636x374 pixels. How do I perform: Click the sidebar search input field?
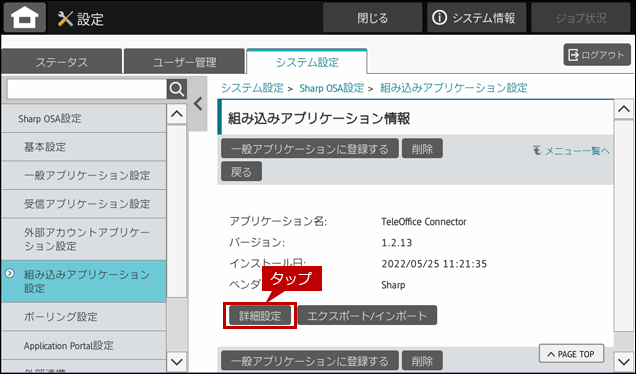87,89
